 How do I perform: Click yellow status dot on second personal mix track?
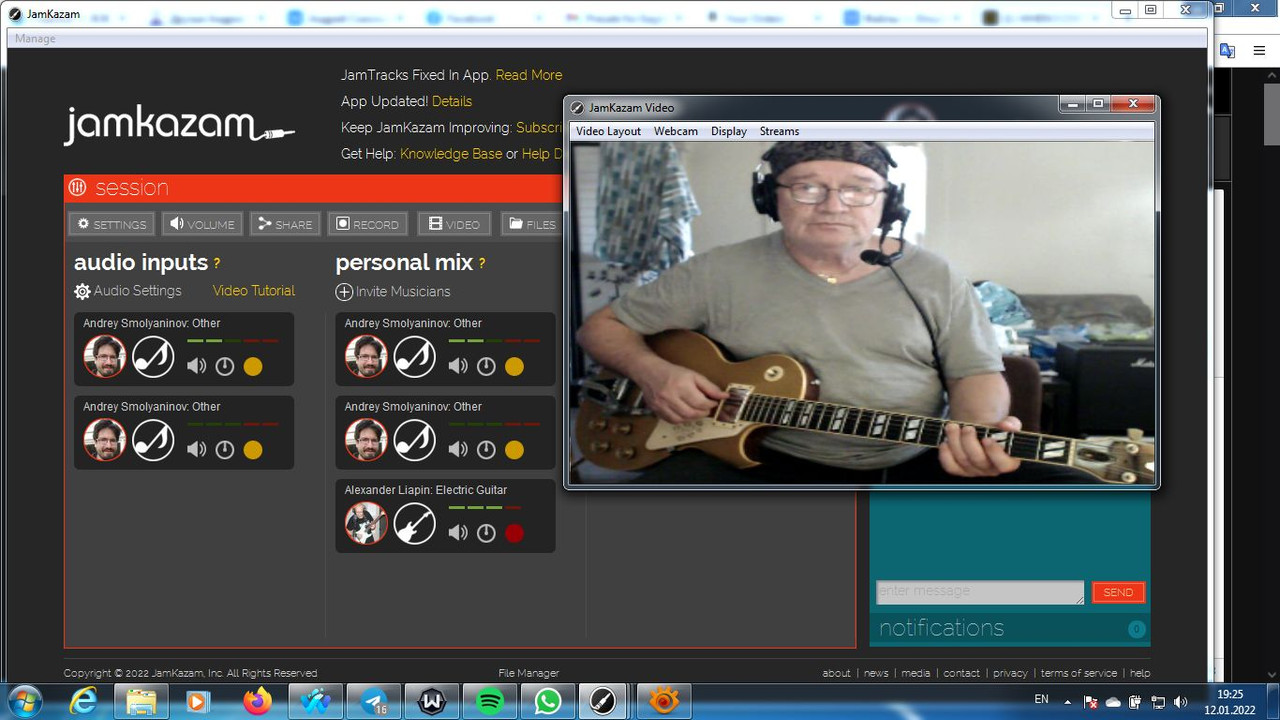pos(514,450)
